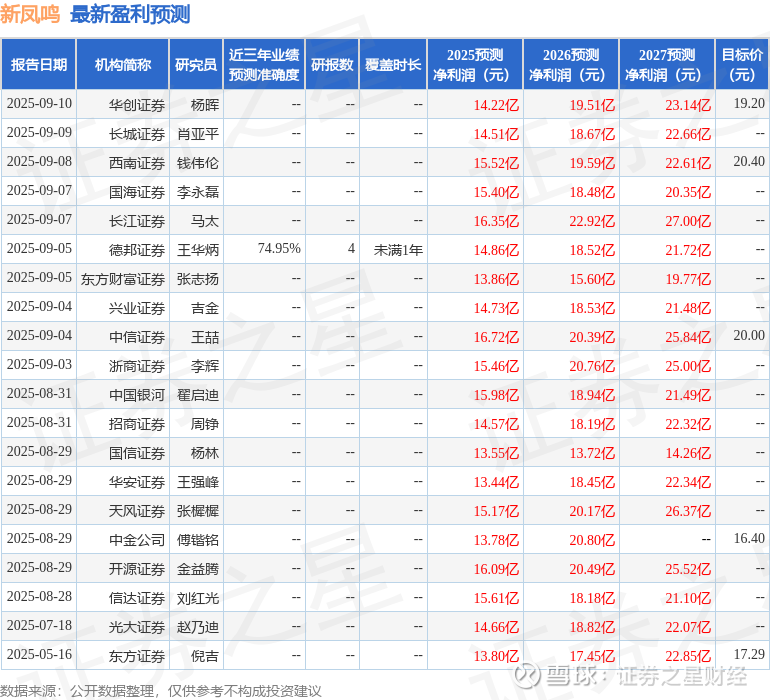This screenshot has width=770, height=700.
Task: Click analyst name 肖亚平
Action: [198, 134]
